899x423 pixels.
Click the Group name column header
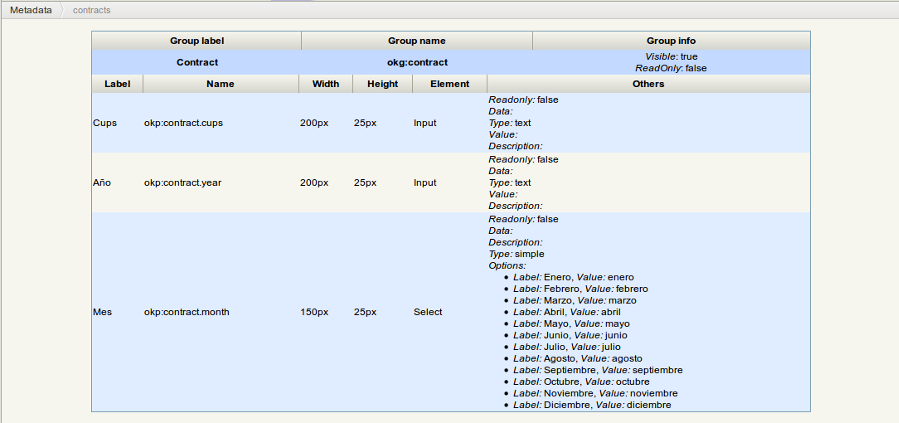[416, 41]
